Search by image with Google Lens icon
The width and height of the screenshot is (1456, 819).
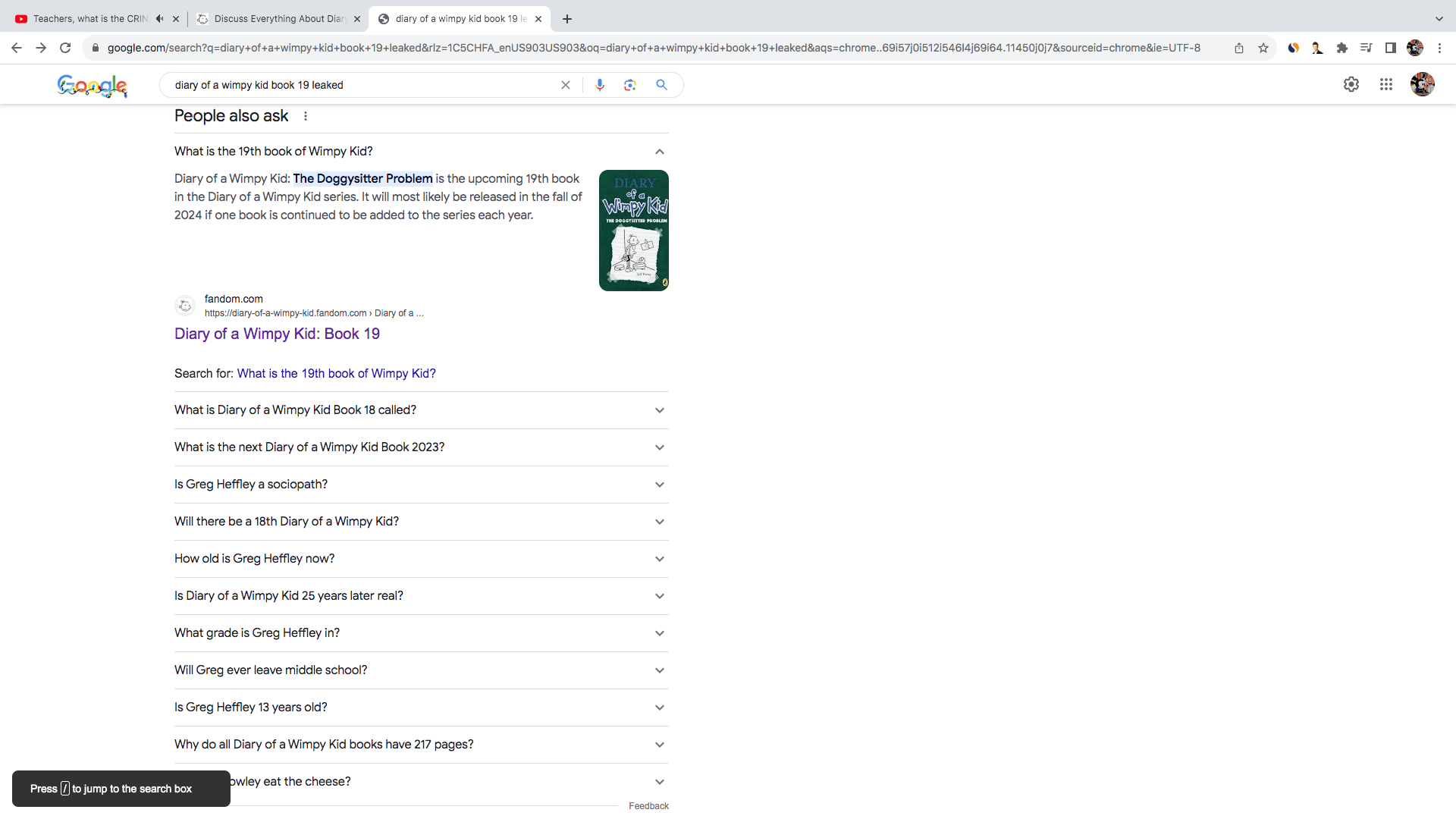(x=630, y=85)
